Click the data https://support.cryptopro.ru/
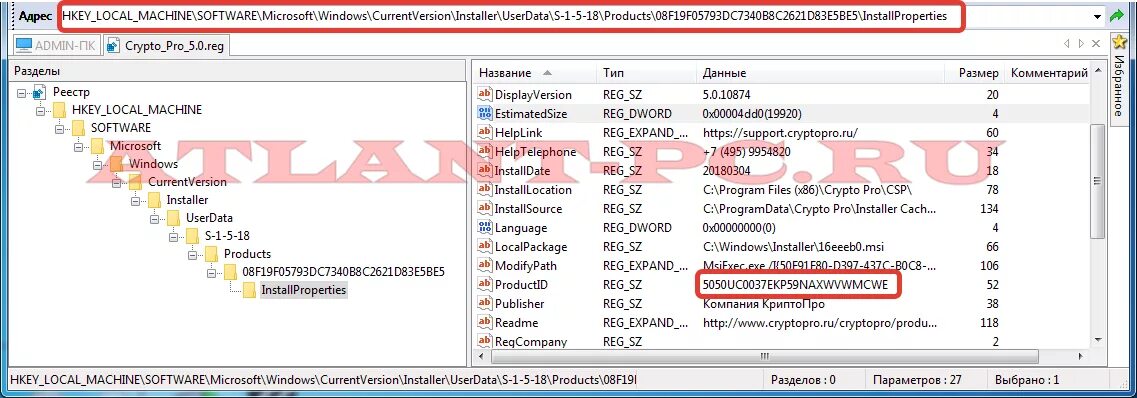This screenshot has height=398, width=1137. point(780,133)
